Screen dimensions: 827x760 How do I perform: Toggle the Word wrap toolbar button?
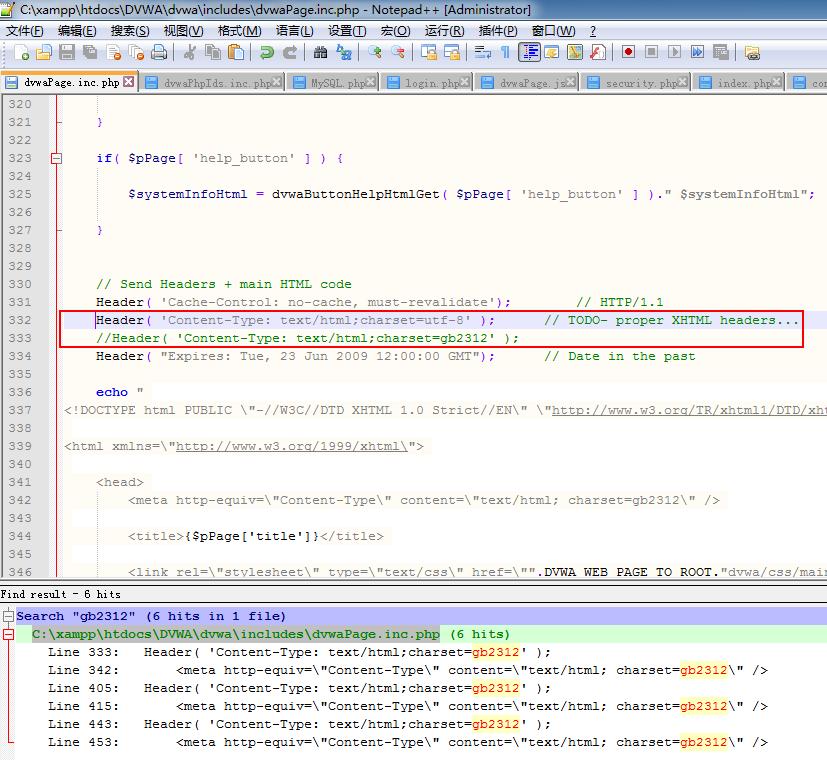coord(482,52)
